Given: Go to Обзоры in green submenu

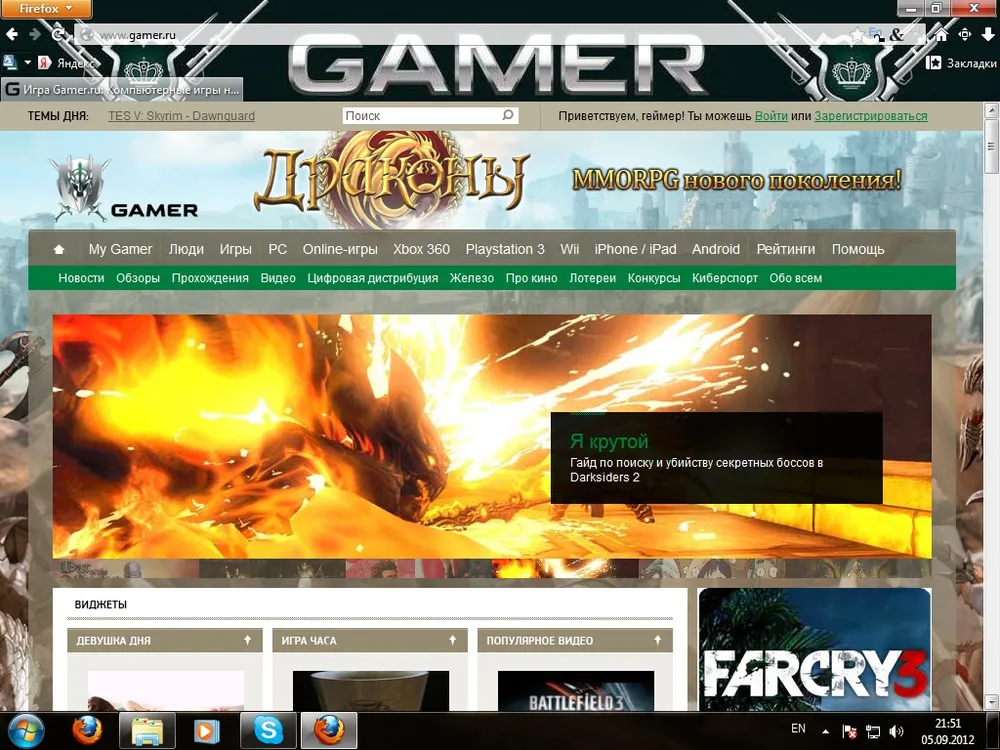Looking at the screenshot, I should point(138,278).
